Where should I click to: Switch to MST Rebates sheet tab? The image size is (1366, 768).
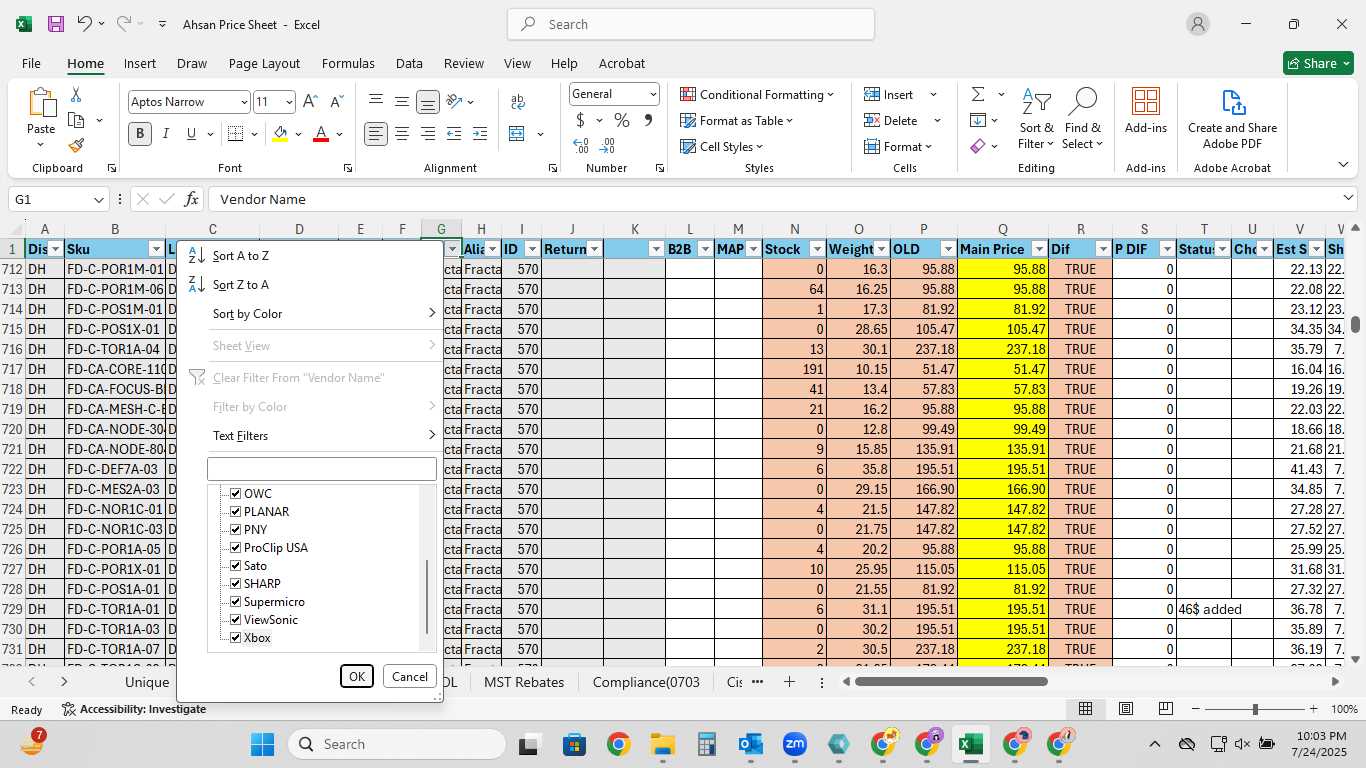[524, 682]
